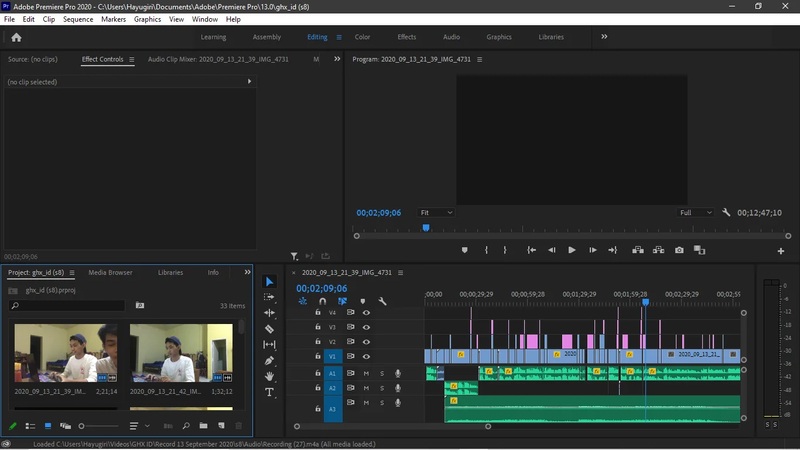This screenshot has width=800, height=450.
Task: Hide track V2 with eye toggle
Action: 366,341
